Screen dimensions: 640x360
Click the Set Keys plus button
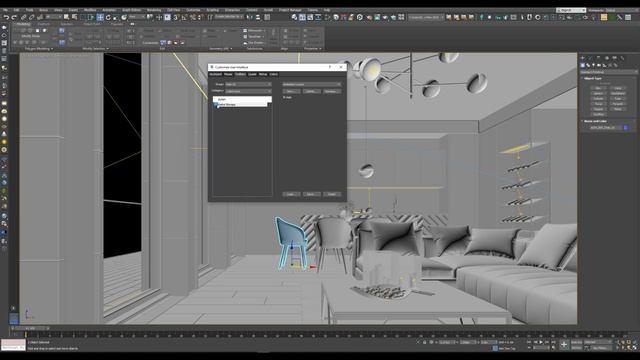coord(564,345)
